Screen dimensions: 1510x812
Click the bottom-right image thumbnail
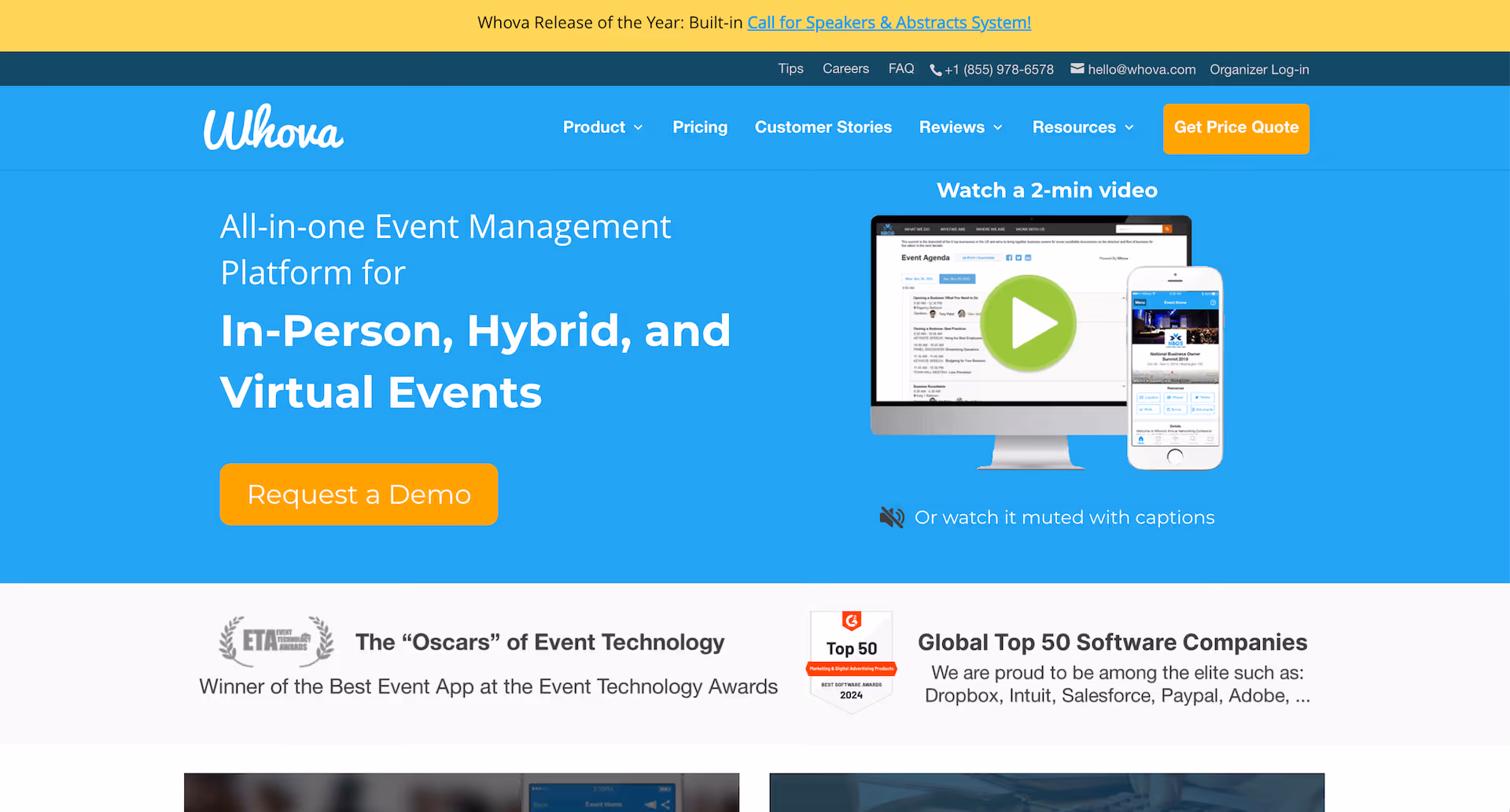[1047, 792]
